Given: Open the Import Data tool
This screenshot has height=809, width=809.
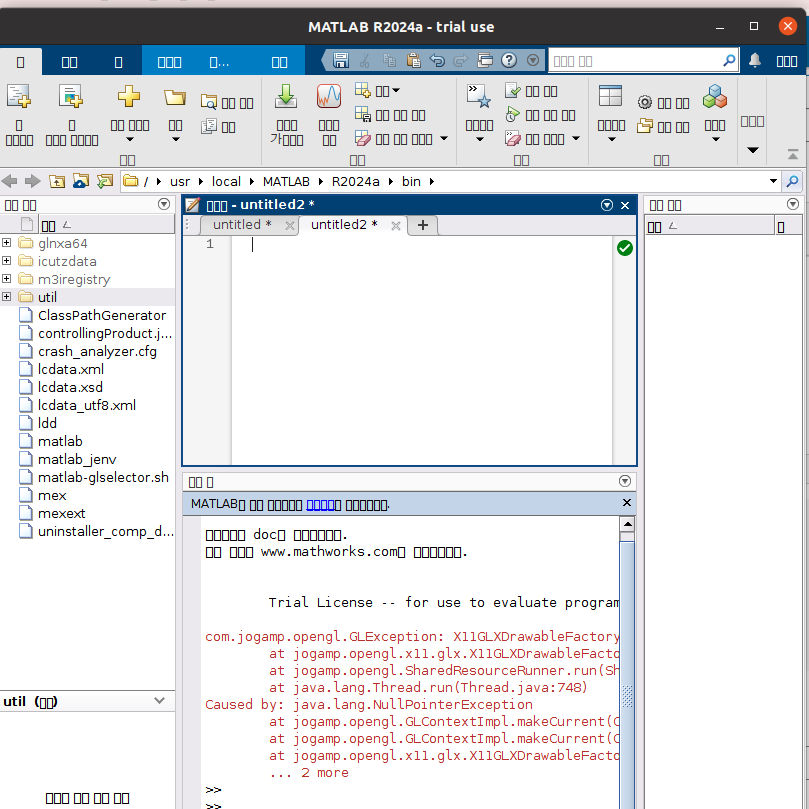Looking at the screenshot, I should [x=286, y=97].
